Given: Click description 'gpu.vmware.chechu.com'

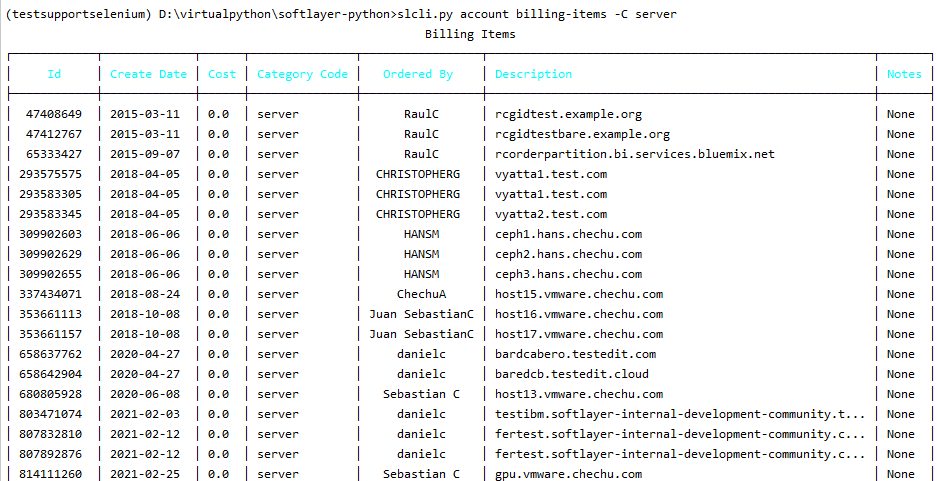Looking at the screenshot, I should pos(568,474).
